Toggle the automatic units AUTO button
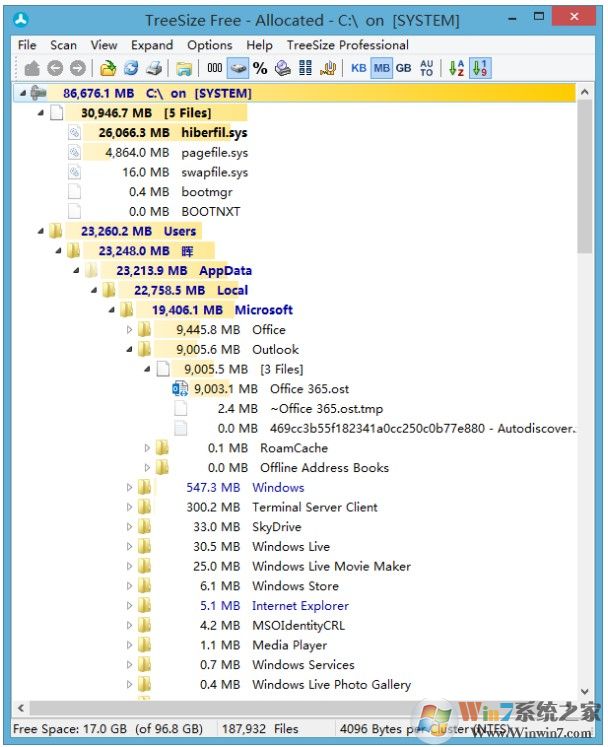Viewport: 608px width, 747px height. point(427,68)
